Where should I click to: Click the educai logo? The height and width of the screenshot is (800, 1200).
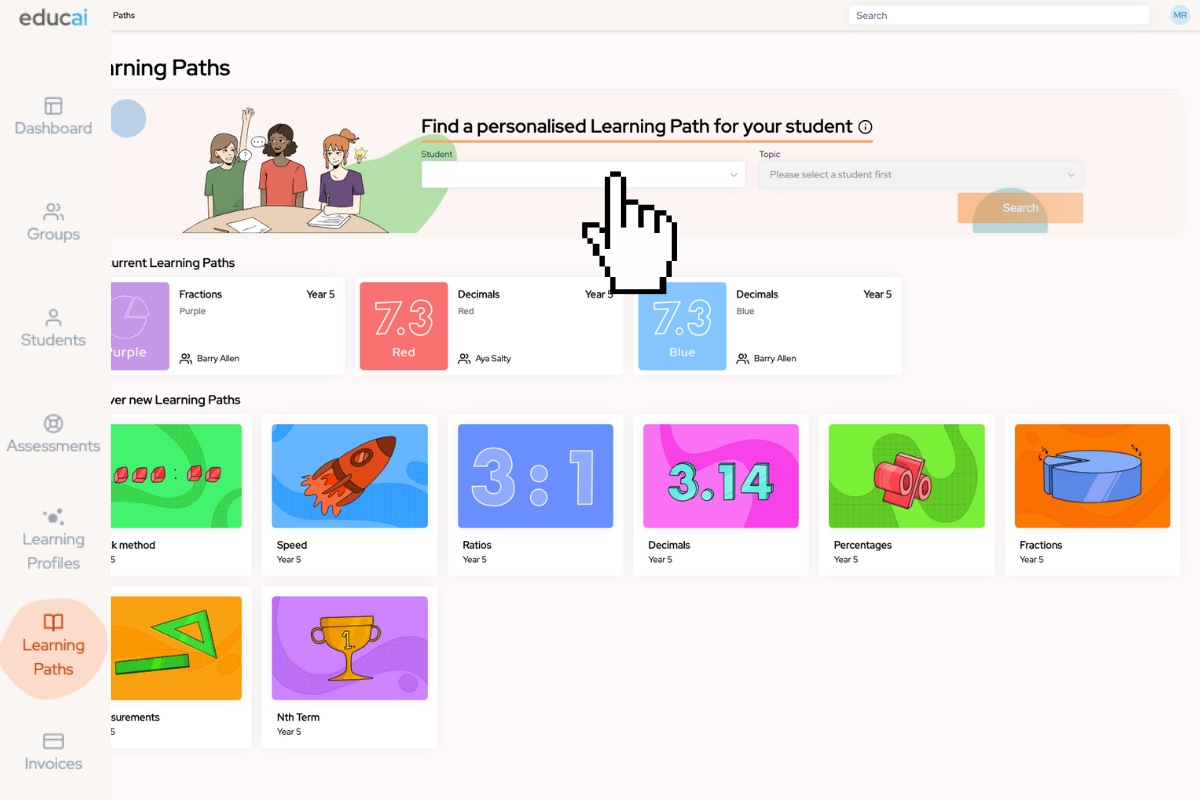pos(53,15)
